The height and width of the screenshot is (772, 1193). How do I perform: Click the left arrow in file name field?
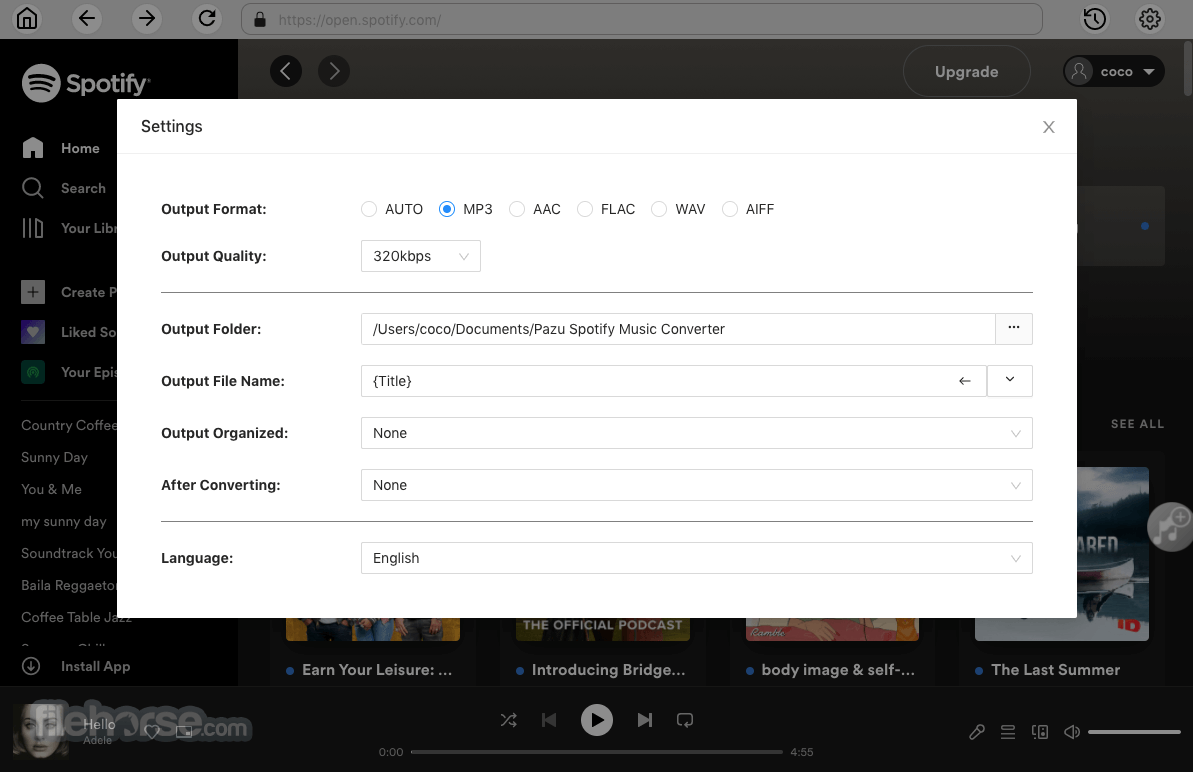(x=965, y=381)
